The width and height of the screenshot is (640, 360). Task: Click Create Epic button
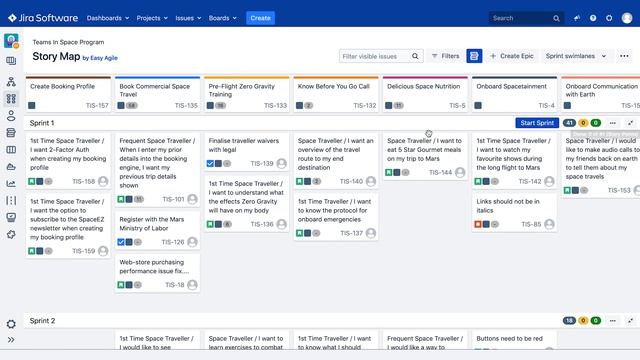[x=512, y=56]
